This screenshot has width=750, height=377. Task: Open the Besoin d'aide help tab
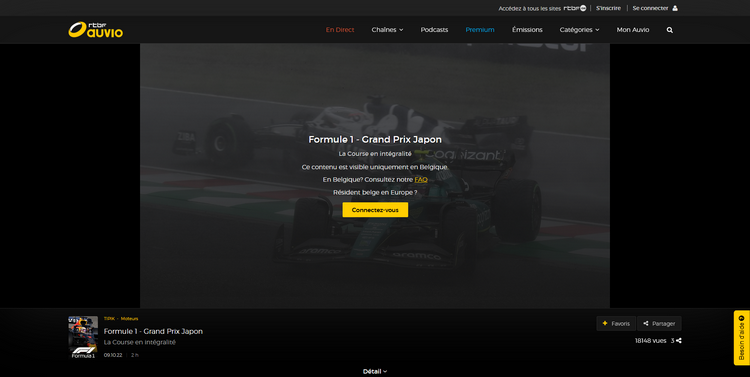[x=741, y=338]
